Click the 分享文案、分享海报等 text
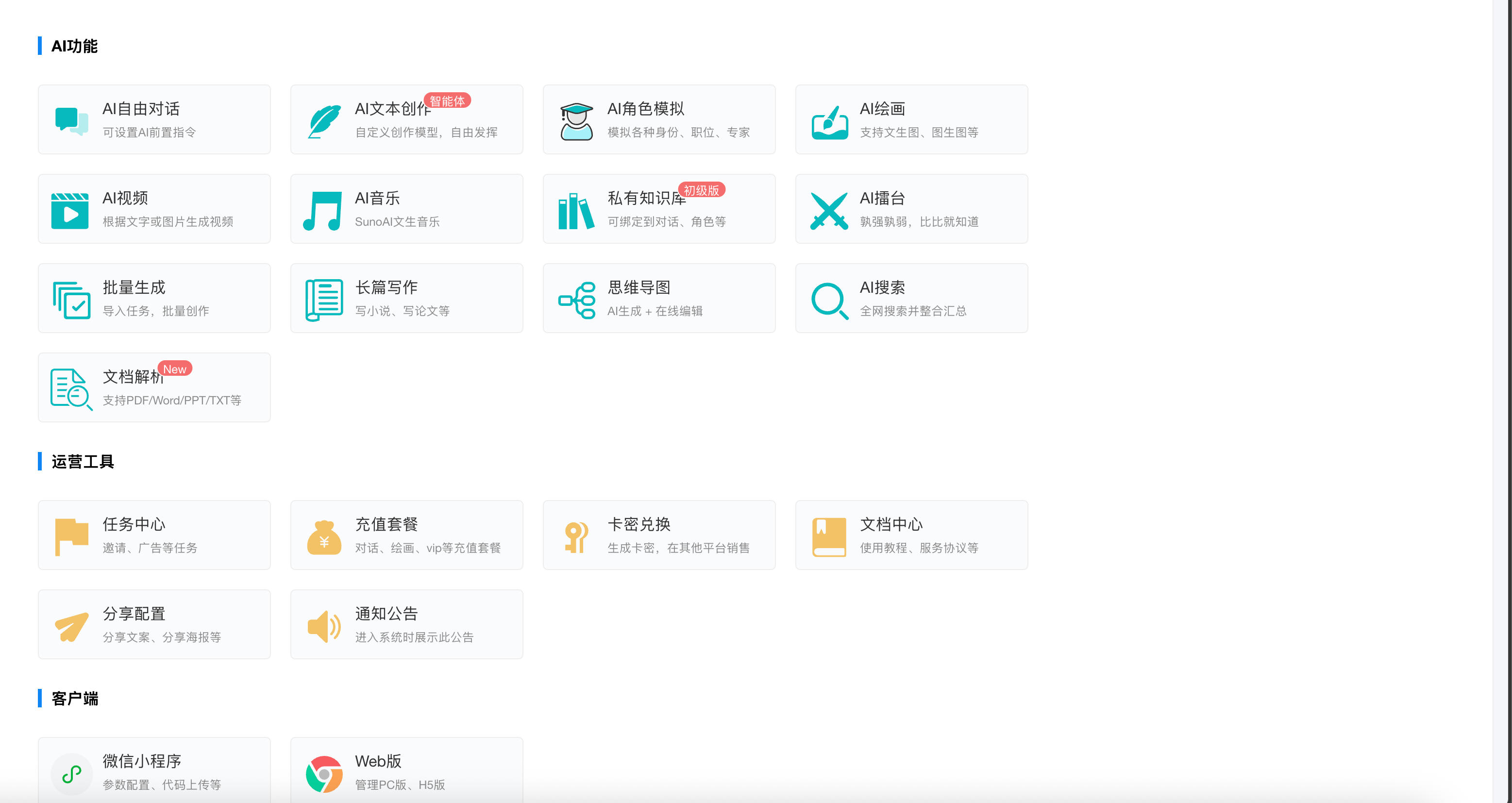The width and height of the screenshot is (1512, 803). click(162, 637)
